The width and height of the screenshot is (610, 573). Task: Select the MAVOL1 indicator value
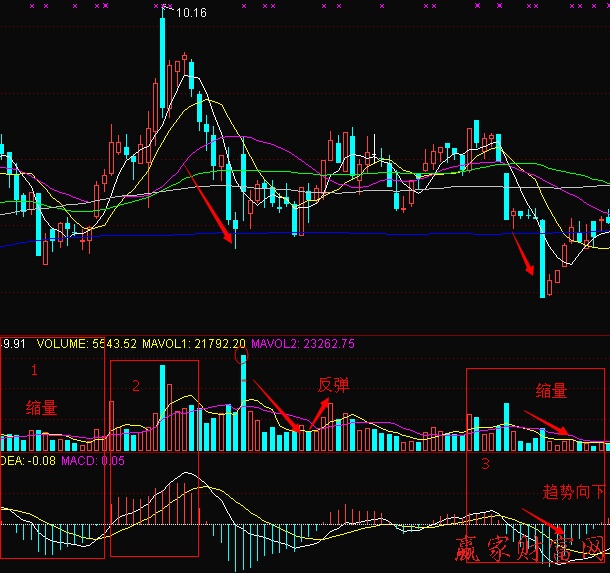tap(182, 343)
